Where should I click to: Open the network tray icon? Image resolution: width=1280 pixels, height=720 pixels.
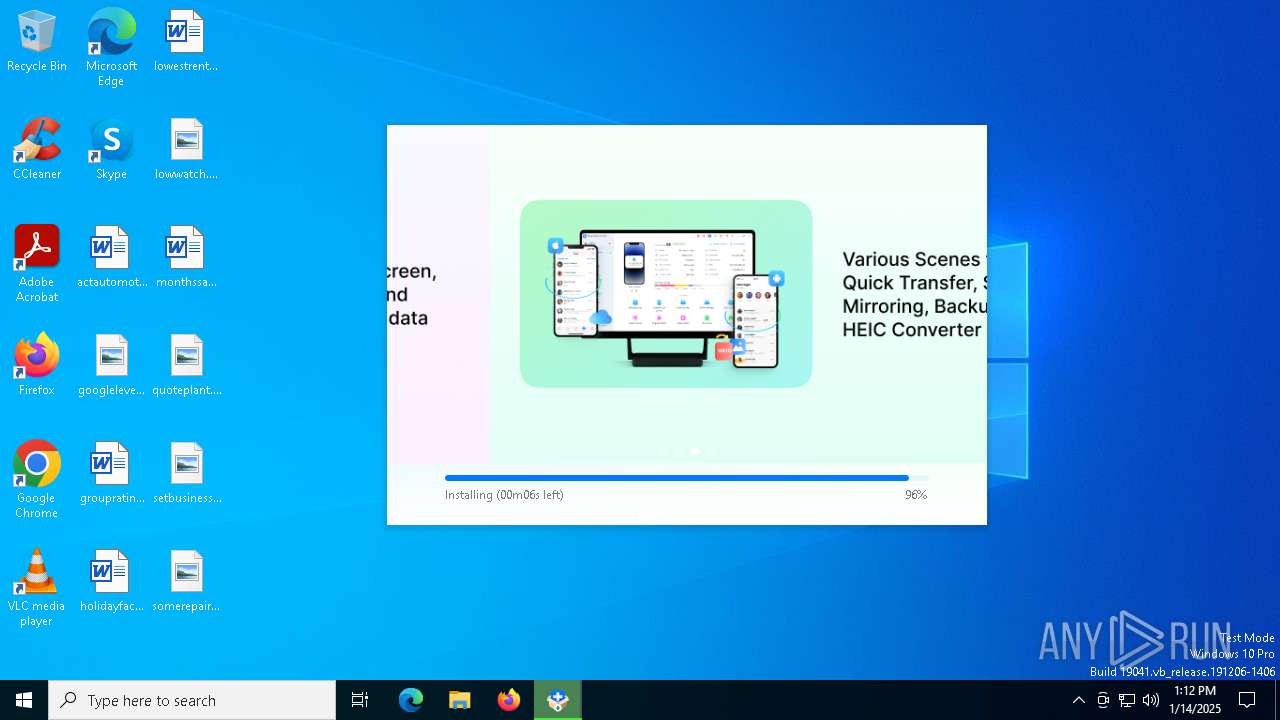pos(1127,700)
